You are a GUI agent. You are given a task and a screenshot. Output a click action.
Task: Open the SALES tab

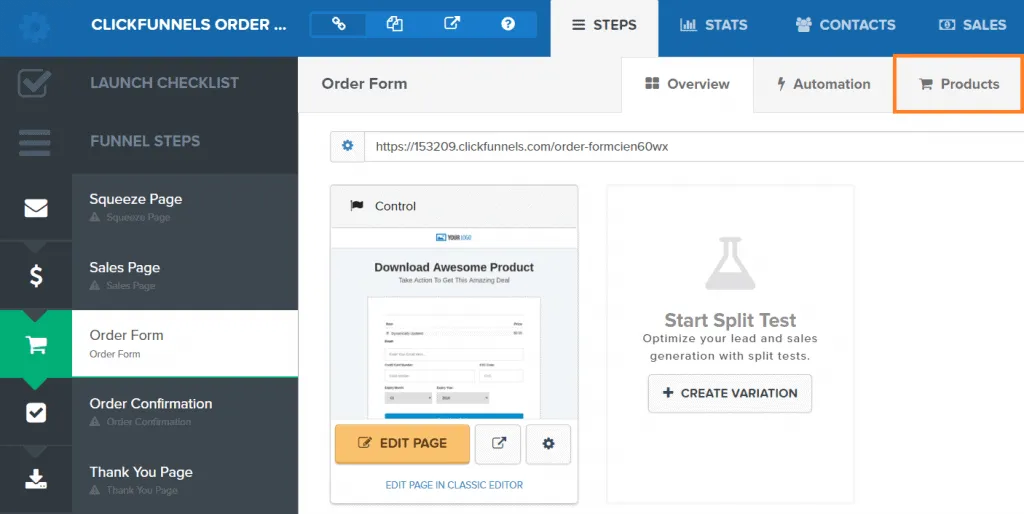tap(972, 25)
